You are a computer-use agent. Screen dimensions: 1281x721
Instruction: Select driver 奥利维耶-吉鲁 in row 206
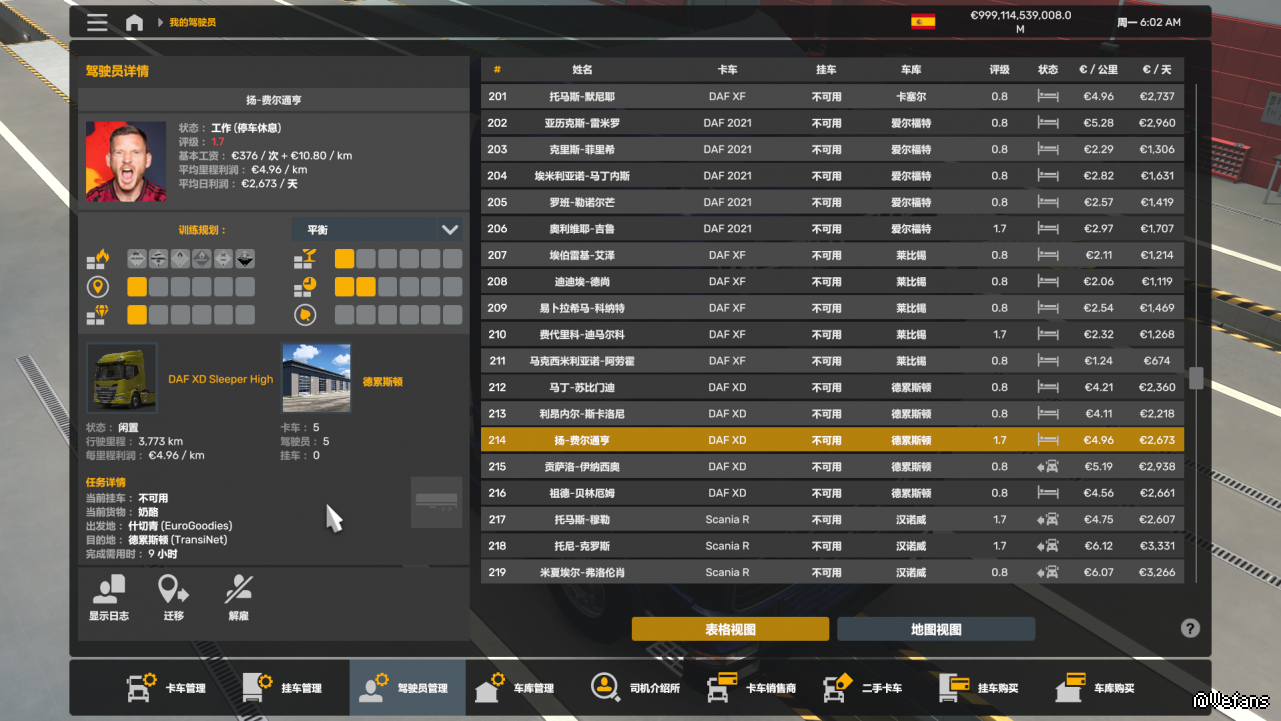(x=832, y=229)
